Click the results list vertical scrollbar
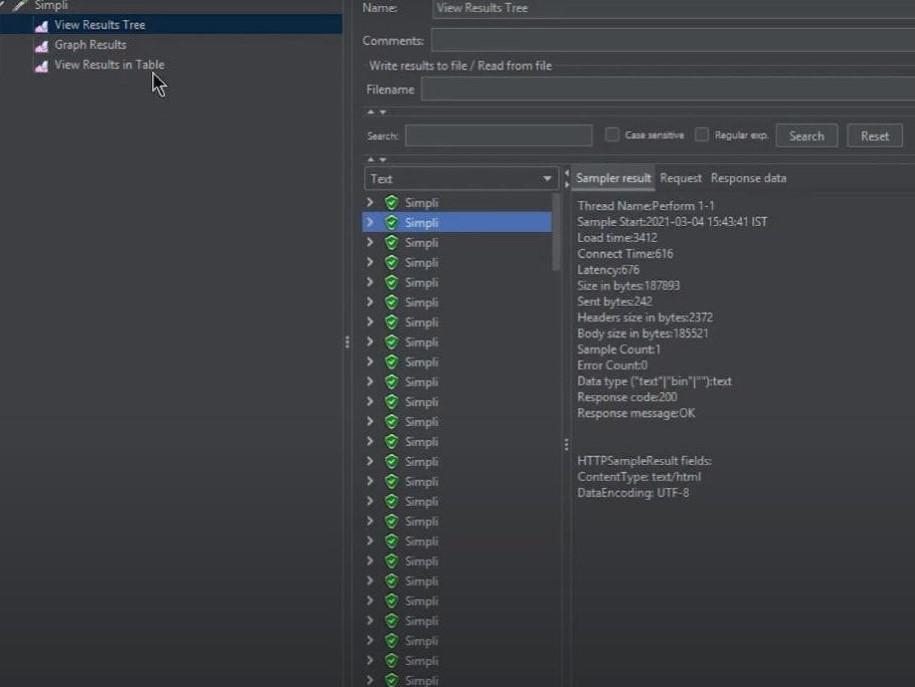 [x=557, y=232]
